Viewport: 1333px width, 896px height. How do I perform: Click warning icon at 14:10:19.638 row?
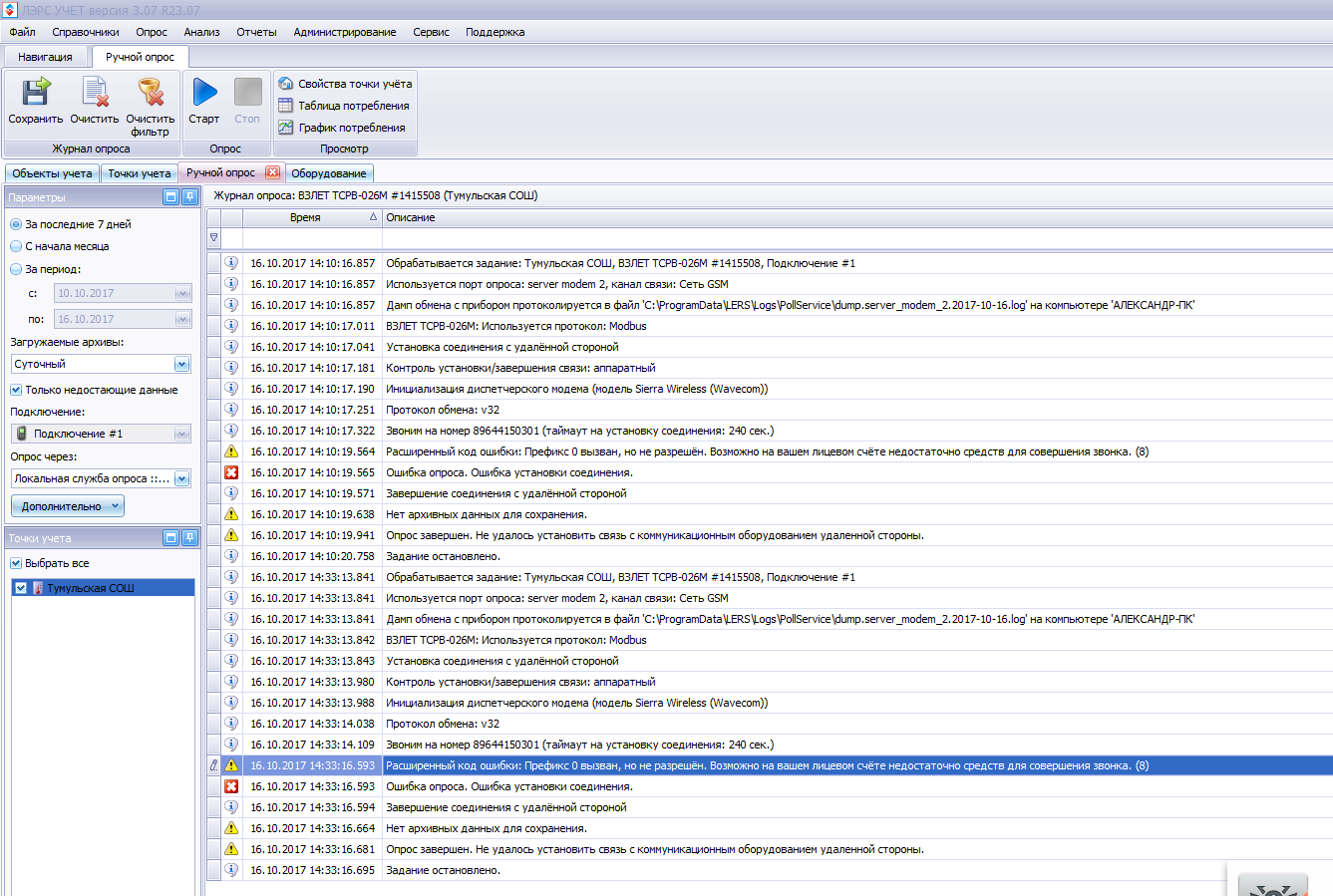click(231, 514)
